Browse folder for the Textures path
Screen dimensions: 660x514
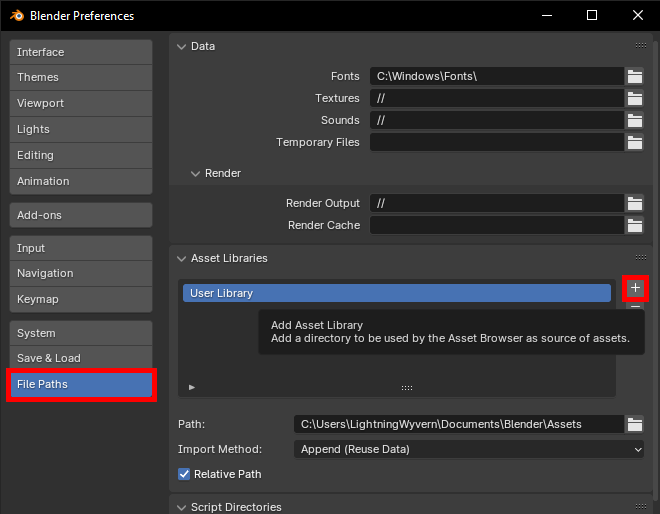[x=634, y=98]
